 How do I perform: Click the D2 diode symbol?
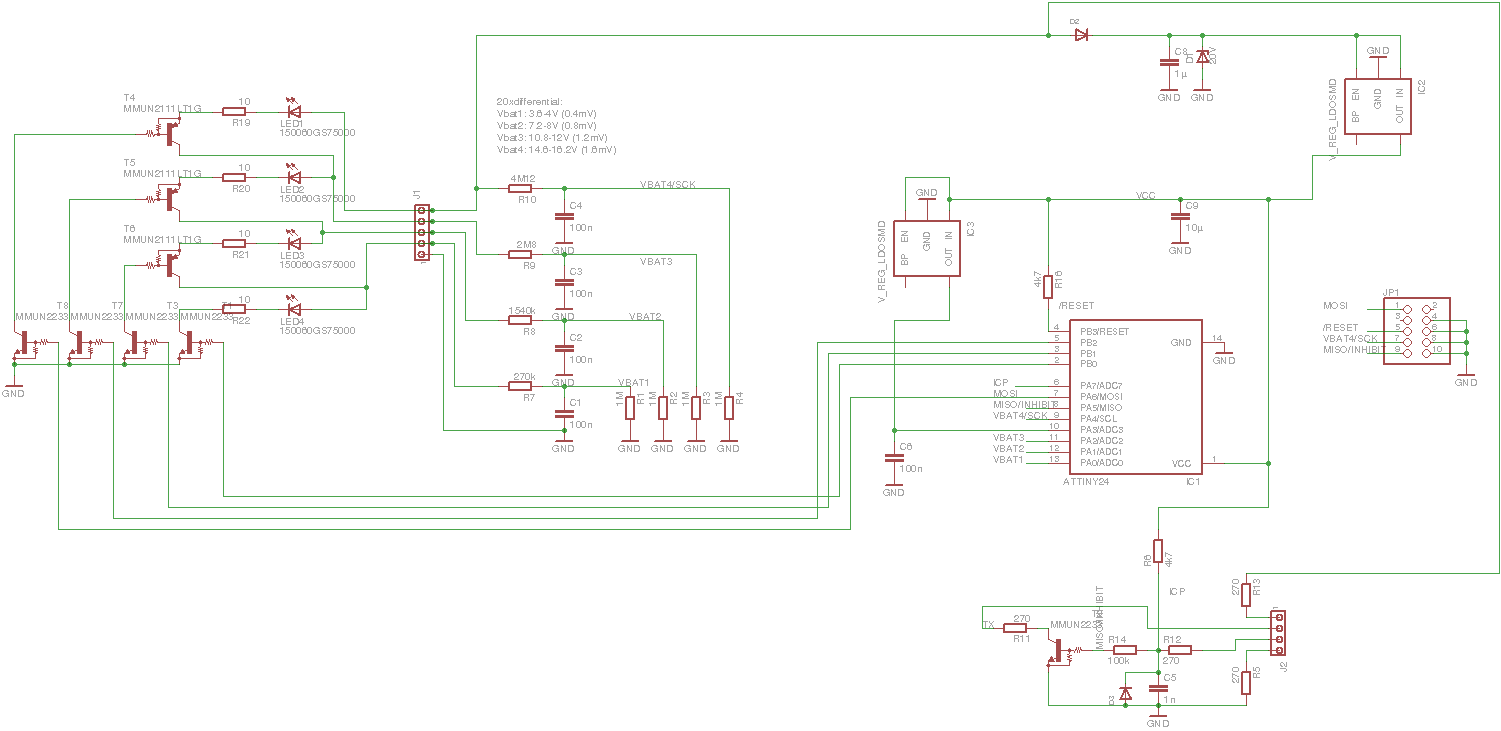(x=1080, y=35)
